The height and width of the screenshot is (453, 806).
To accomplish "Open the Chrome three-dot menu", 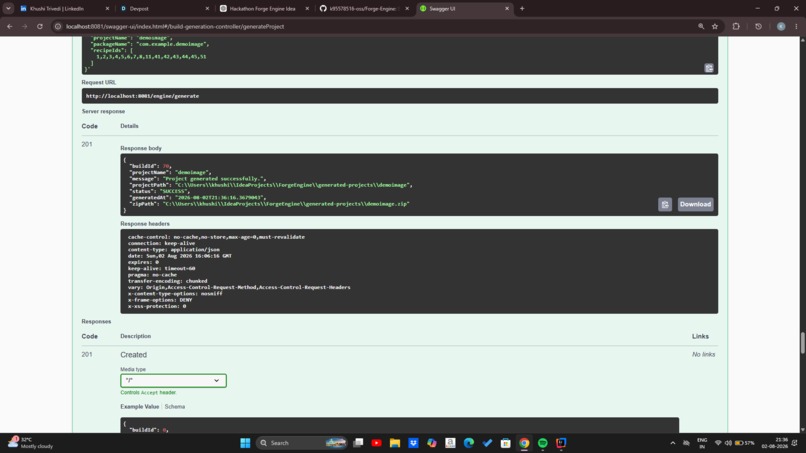I will (796, 26).
